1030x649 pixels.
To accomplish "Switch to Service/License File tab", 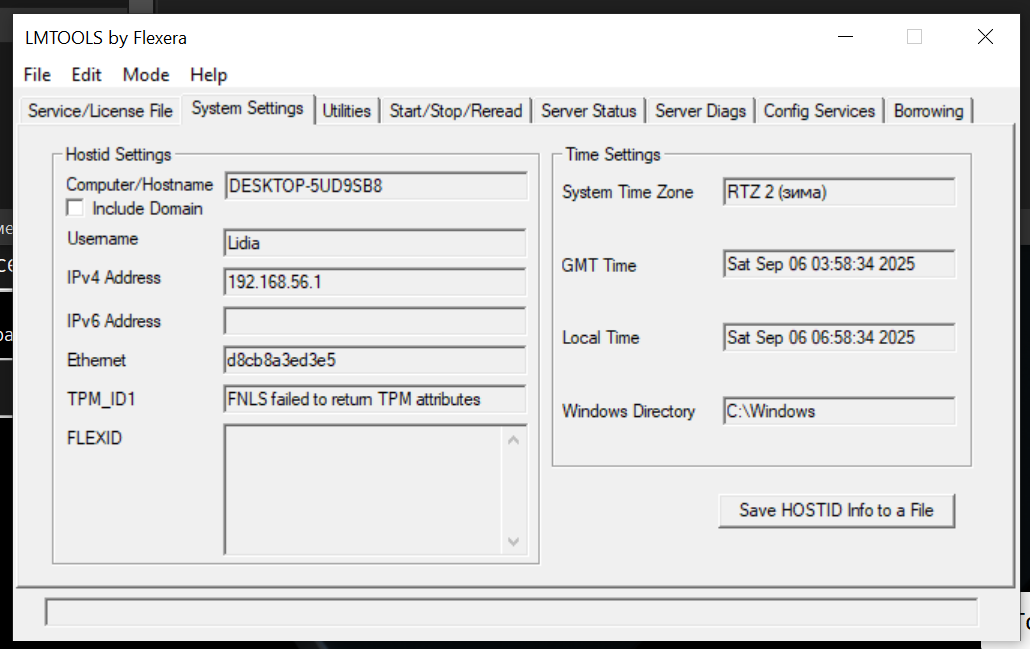I will pyautogui.click(x=100, y=111).
